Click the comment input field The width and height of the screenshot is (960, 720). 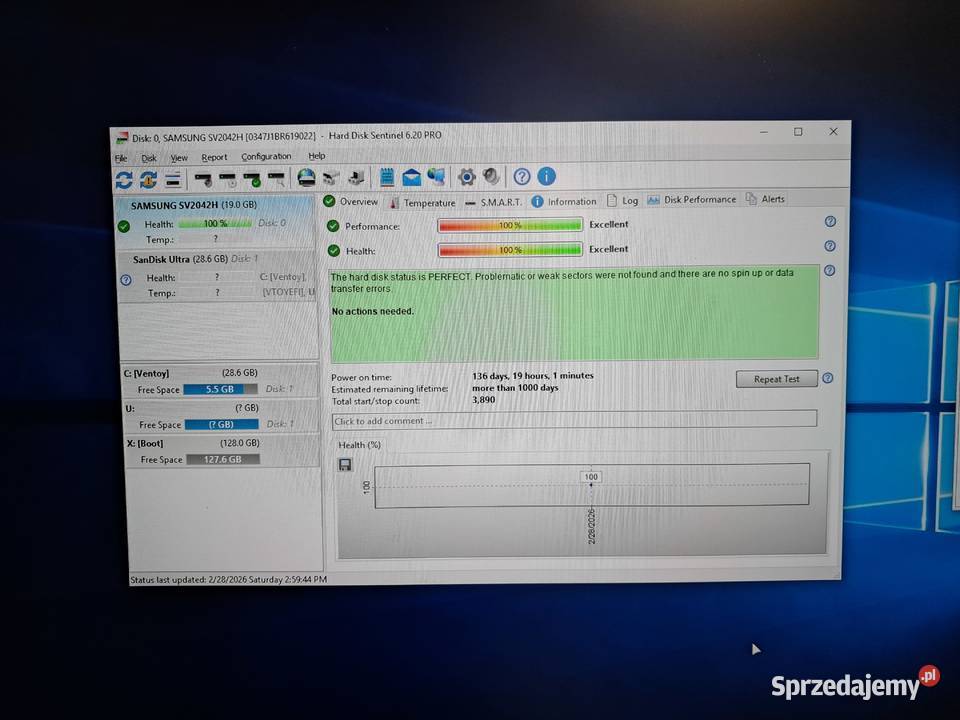[x=574, y=420]
